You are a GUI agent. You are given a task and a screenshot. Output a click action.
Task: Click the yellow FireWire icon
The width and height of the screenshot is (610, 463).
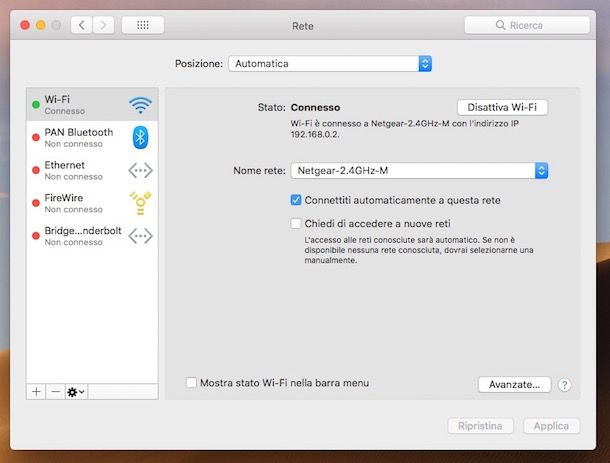140,203
